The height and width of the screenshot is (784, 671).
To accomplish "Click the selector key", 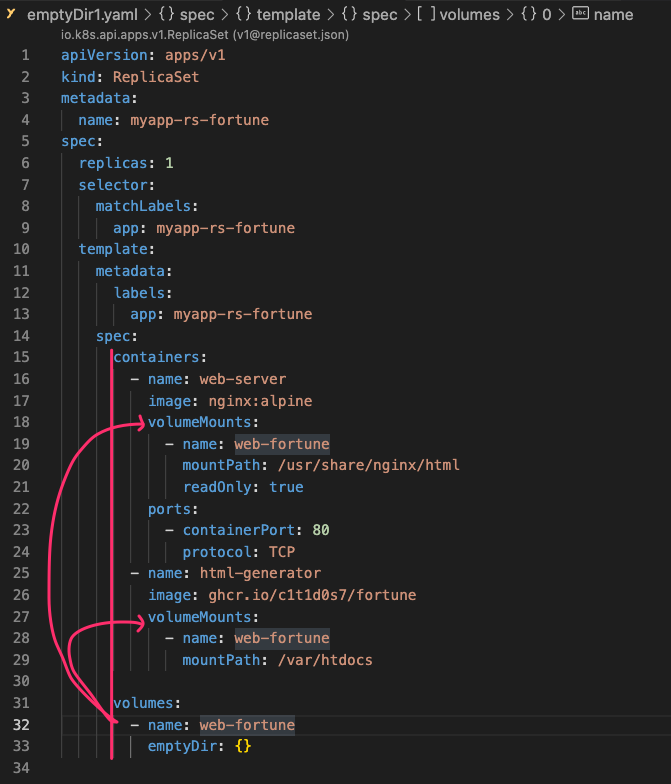I will point(113,185).
